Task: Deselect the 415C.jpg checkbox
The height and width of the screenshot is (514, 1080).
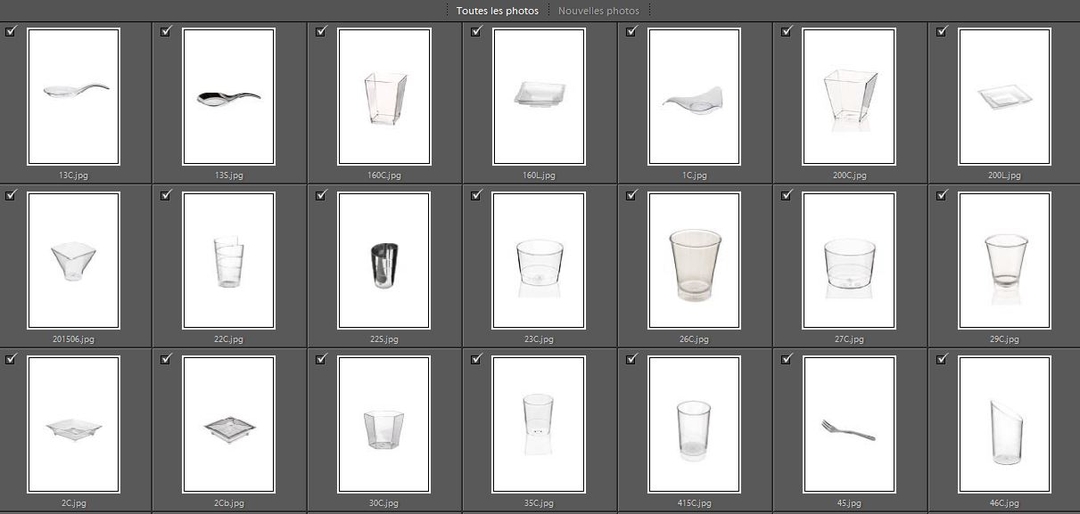Action: [632, 358]
